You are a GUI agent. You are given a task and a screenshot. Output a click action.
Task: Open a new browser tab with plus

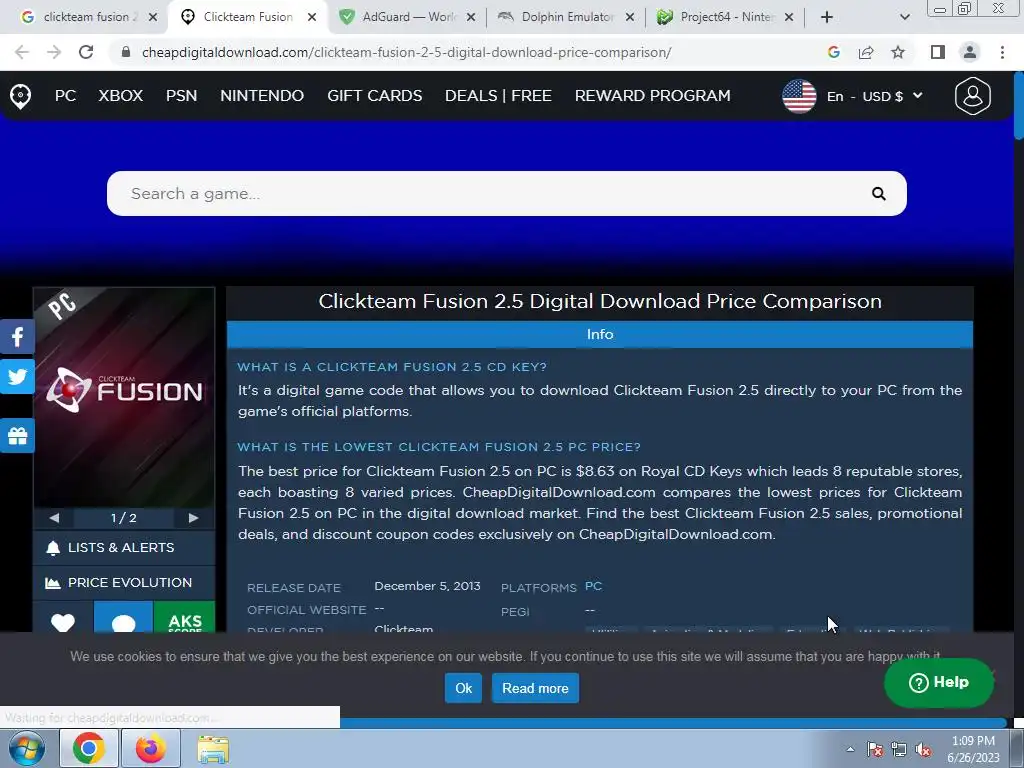pyautogui.click(x=827, y=17)
